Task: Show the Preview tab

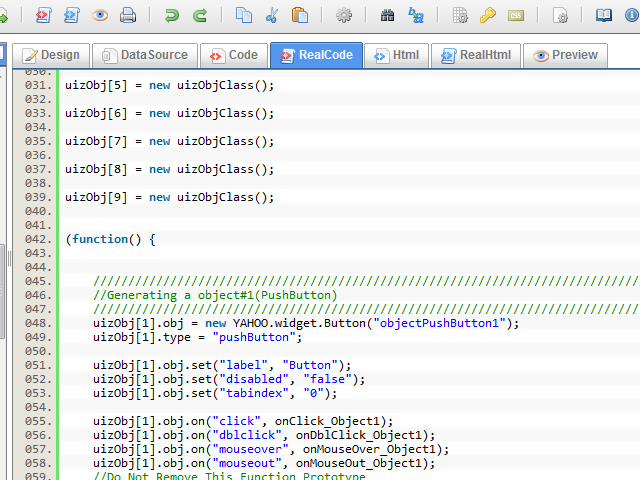Action: click(565, 56)
